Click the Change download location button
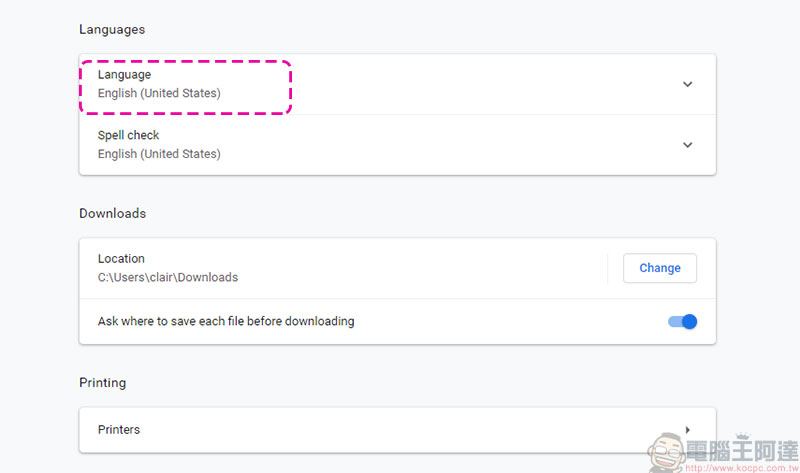Image resolution: width=800 pixels, height=473 pixels. [660, 268]
